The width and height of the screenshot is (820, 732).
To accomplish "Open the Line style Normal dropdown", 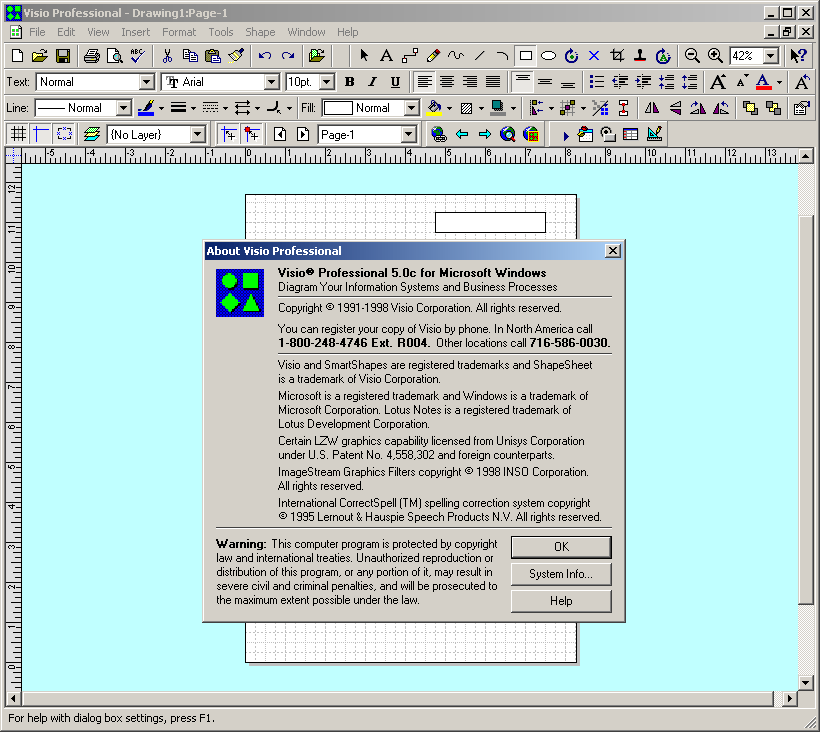I will click(124, 108).
